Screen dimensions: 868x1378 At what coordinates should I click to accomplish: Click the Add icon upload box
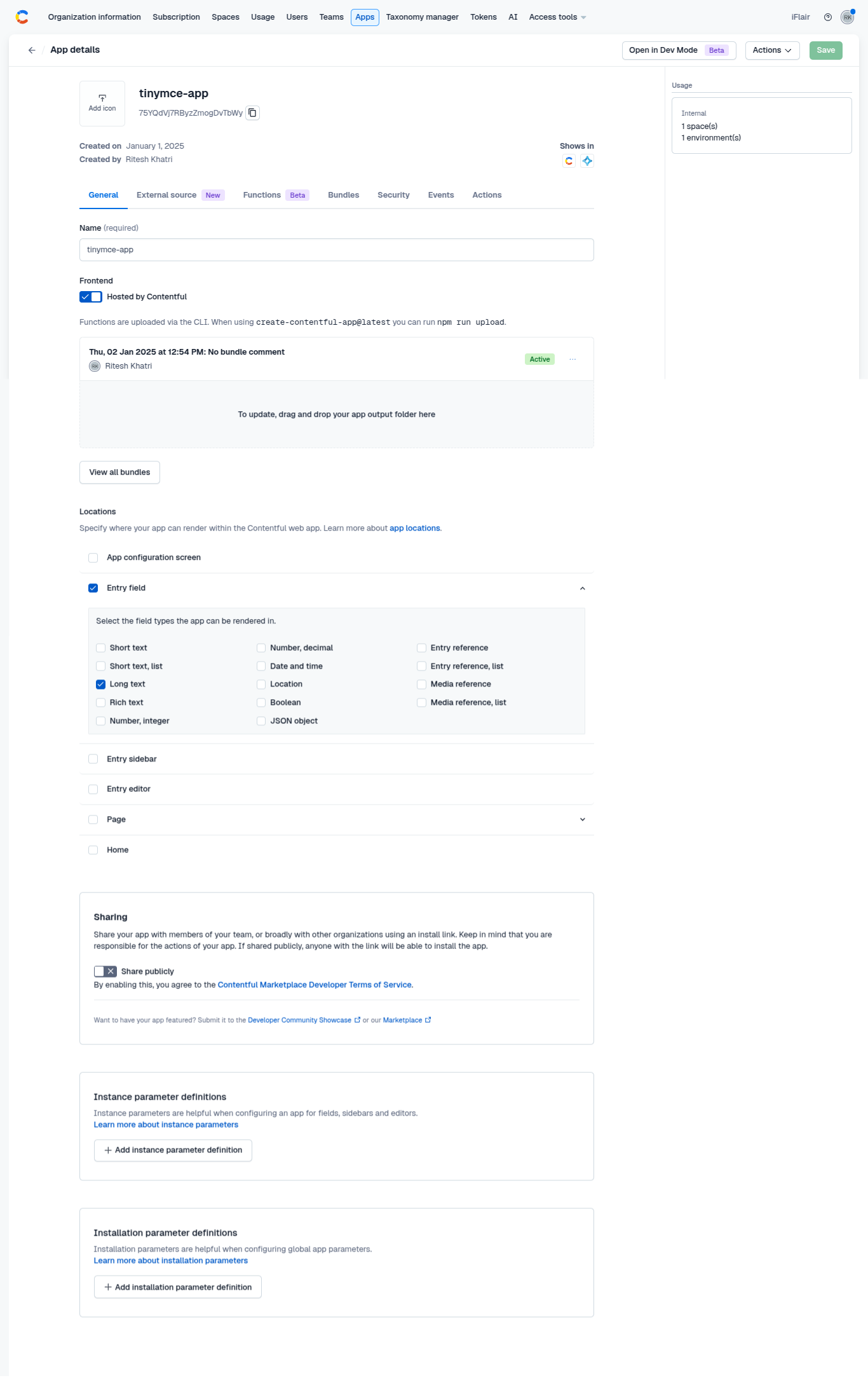[x=102, y=104]
